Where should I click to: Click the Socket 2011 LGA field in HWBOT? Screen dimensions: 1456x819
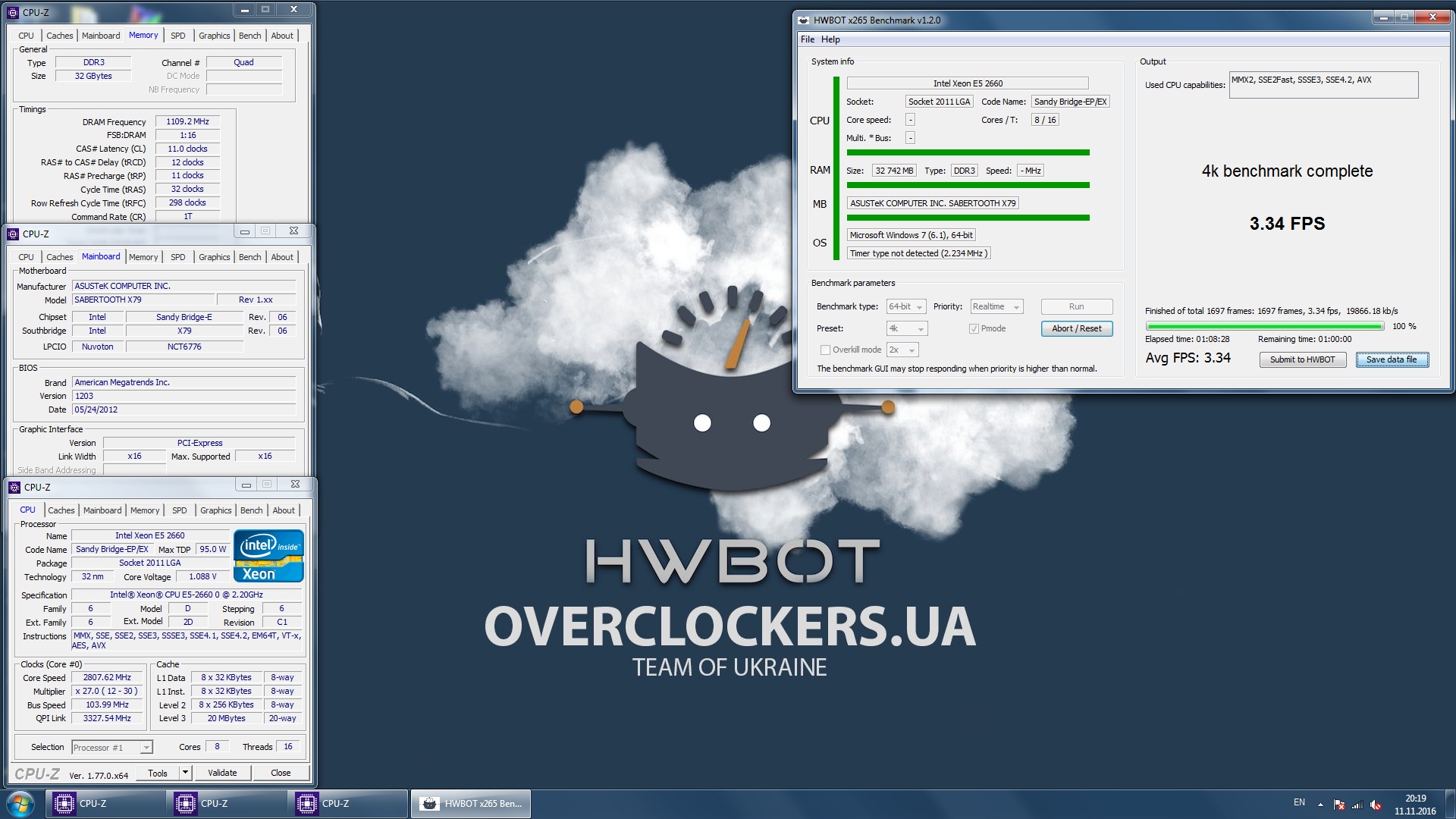tap(939, 102)
